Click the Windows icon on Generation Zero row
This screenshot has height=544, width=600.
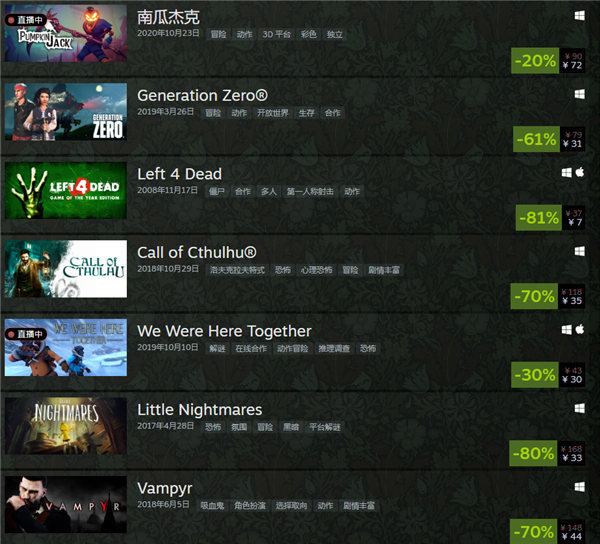tap(579, 94)
